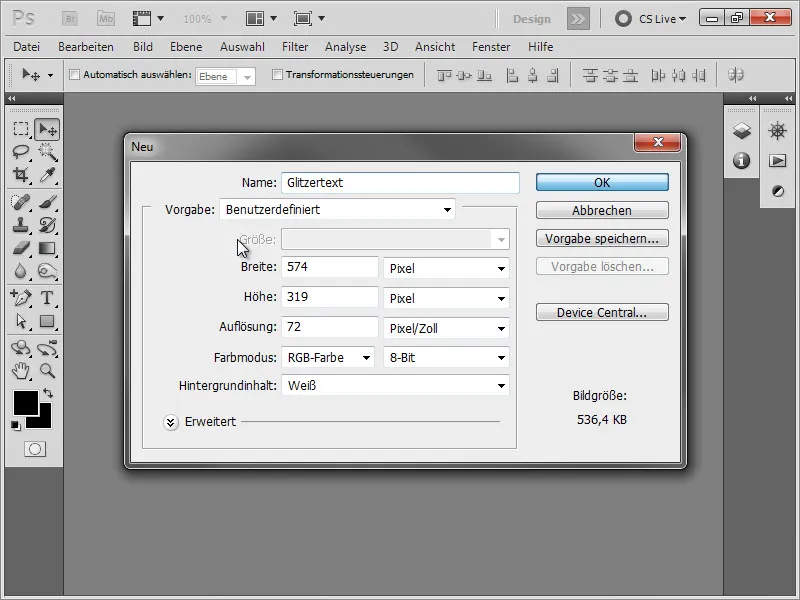Open the Bearbeiten menu
This screenshot has height=600, width=800.
(86, 47)
